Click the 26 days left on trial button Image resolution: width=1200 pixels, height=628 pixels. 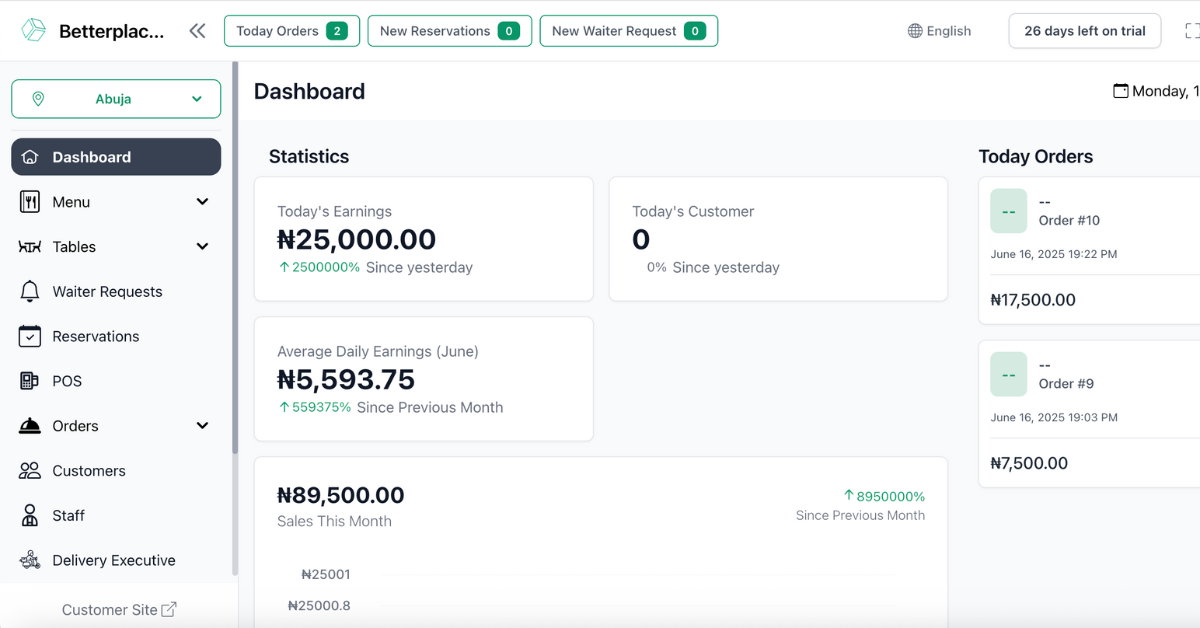click(x=1084, y=30)
